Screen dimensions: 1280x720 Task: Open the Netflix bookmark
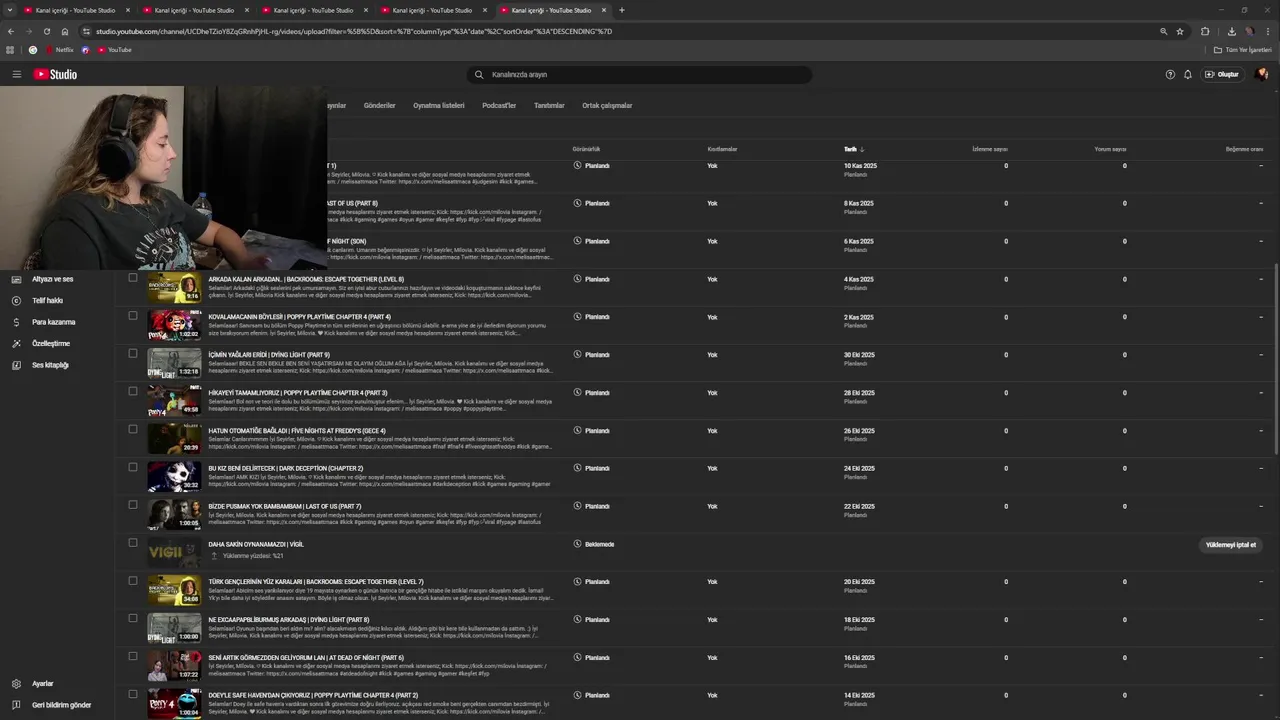[59, 49]
